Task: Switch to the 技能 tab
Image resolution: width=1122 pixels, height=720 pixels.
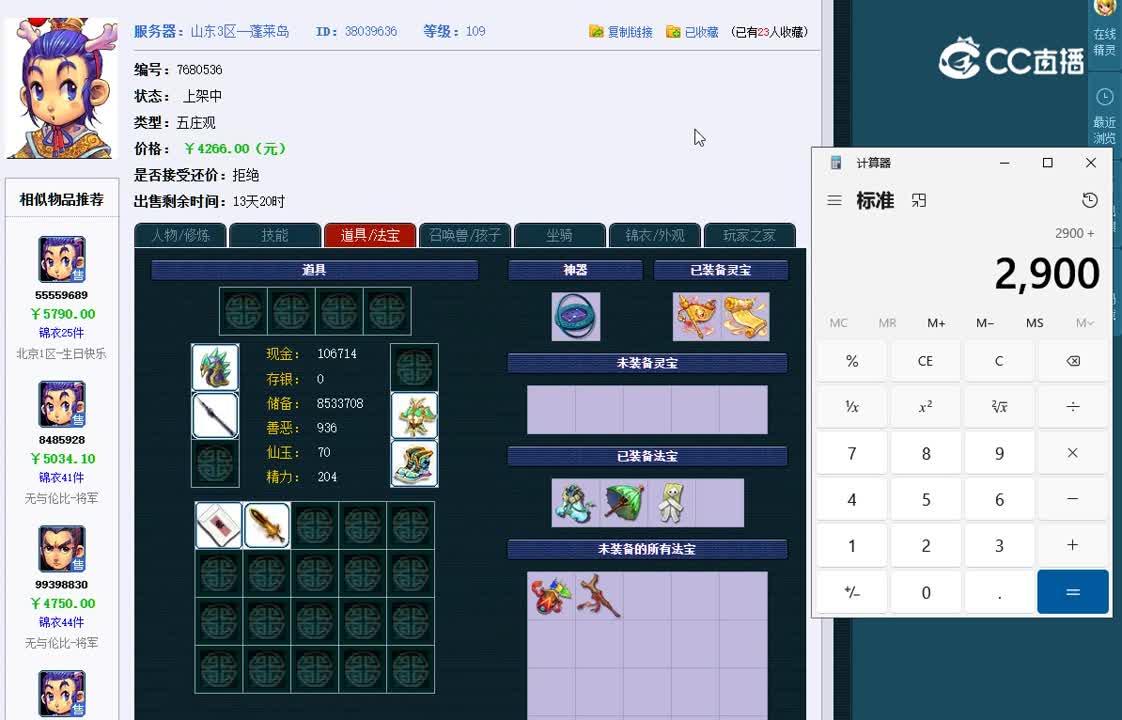Action: click(x=275, y=235)
